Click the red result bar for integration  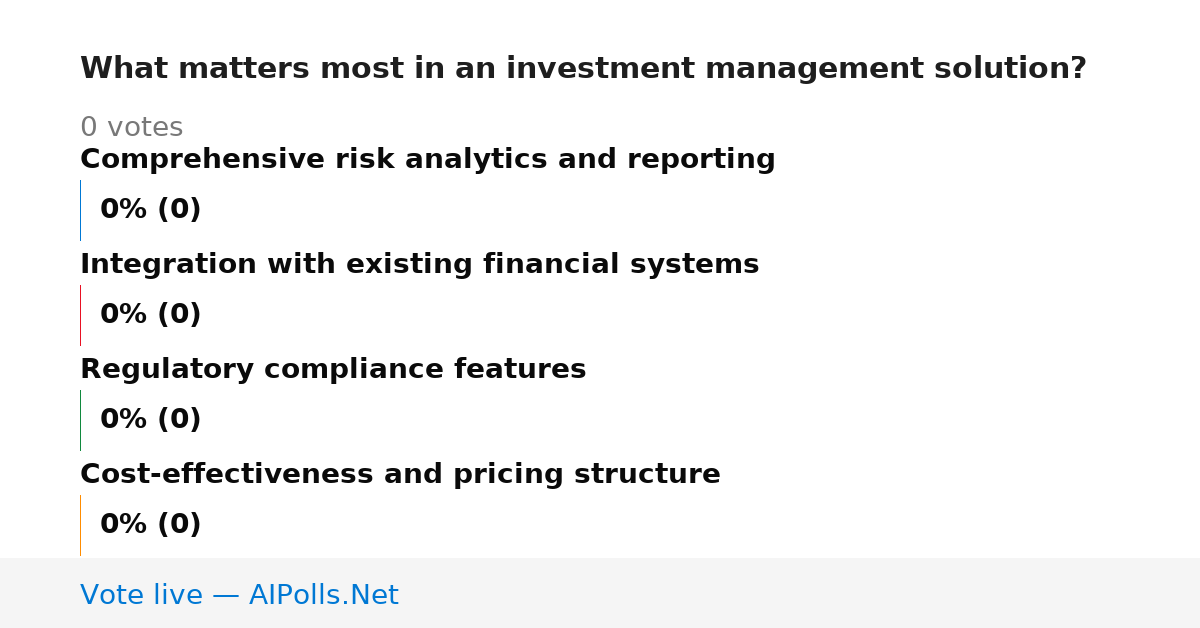pyautogui.click(x=80, y=315)
